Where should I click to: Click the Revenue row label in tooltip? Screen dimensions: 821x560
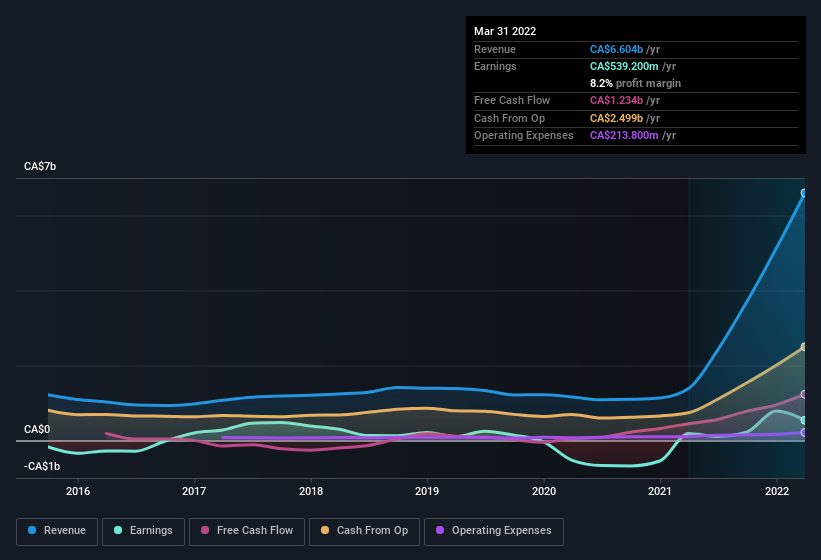(x=495, y=49)
